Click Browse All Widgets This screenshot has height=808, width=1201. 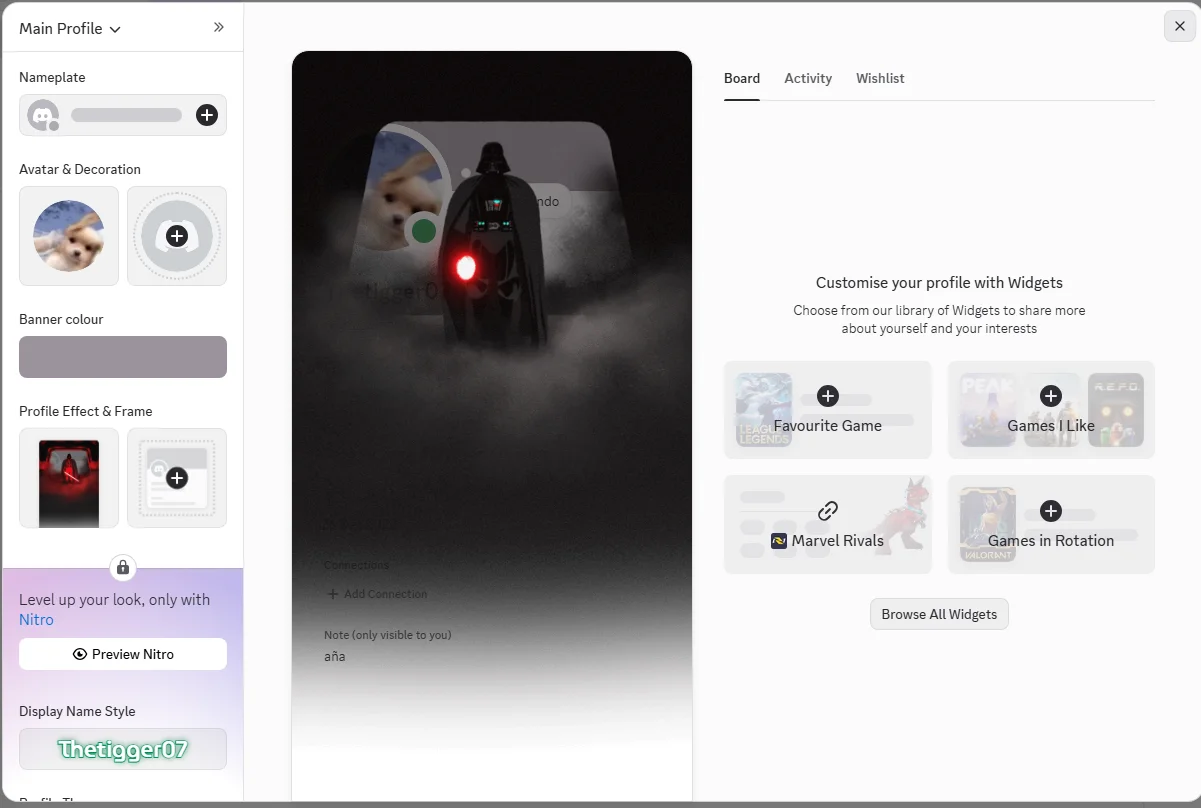tap(939, 614)
